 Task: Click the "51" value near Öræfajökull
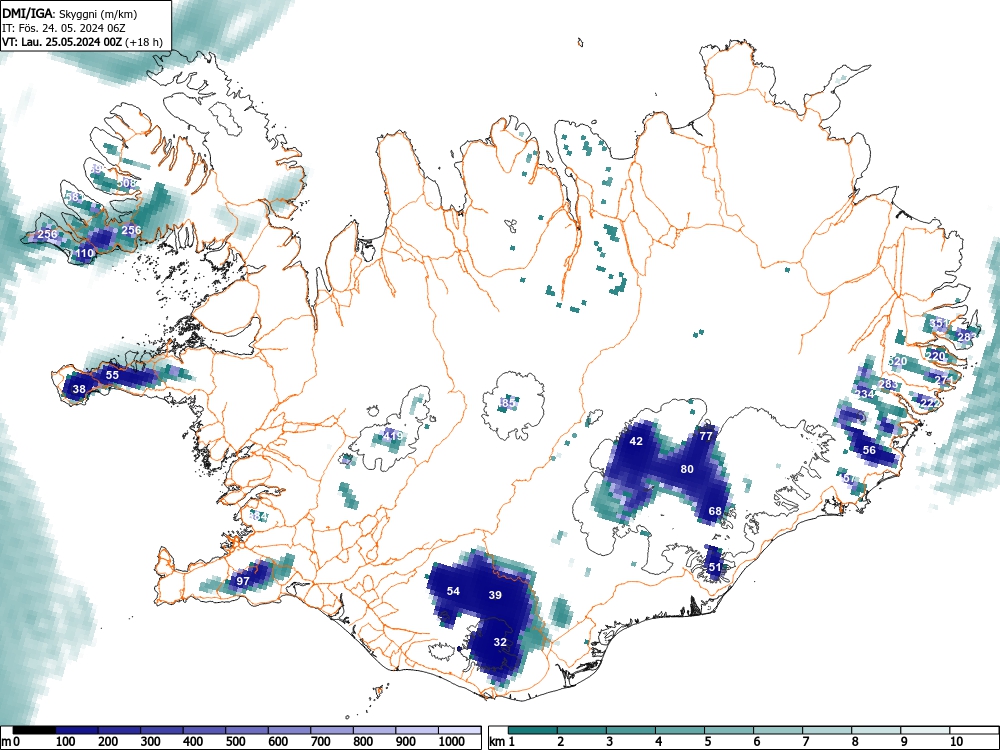(715, 568)
